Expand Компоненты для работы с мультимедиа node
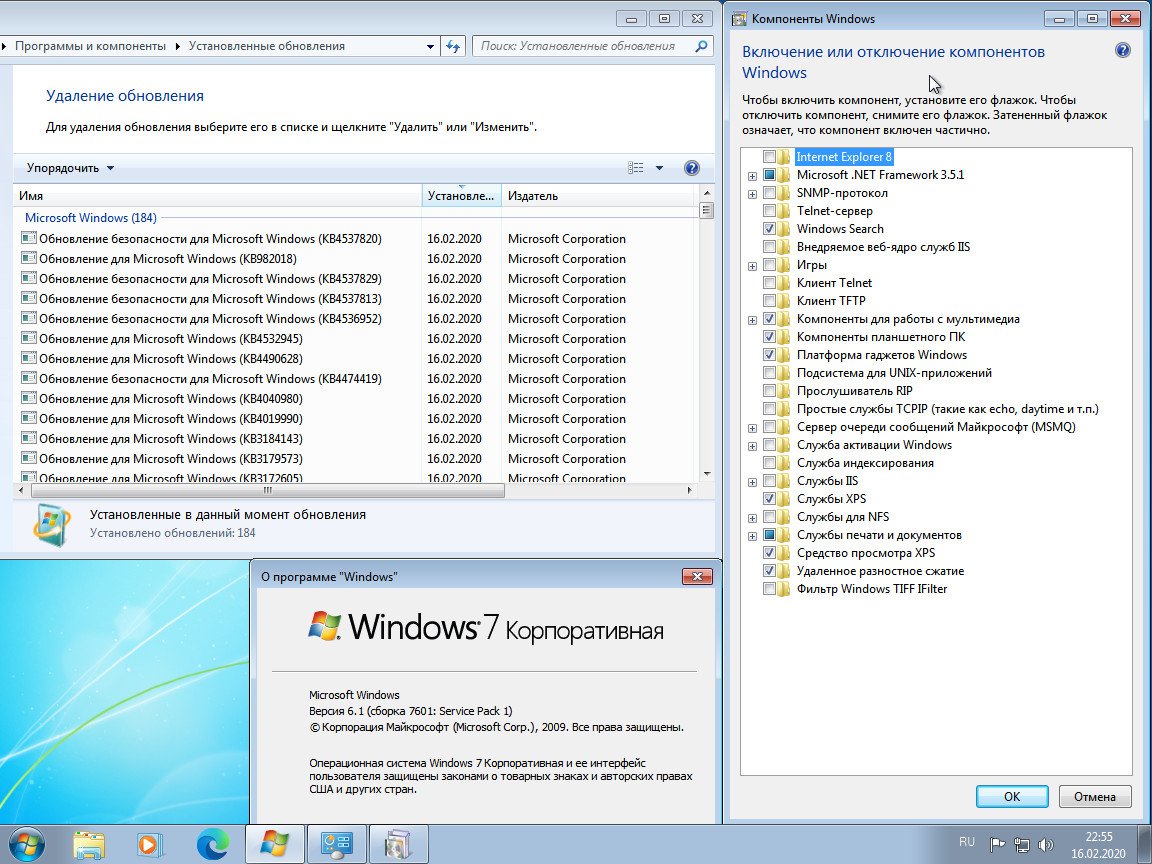The width and height of the screenshot is (1152, 864). pos(752,320)
